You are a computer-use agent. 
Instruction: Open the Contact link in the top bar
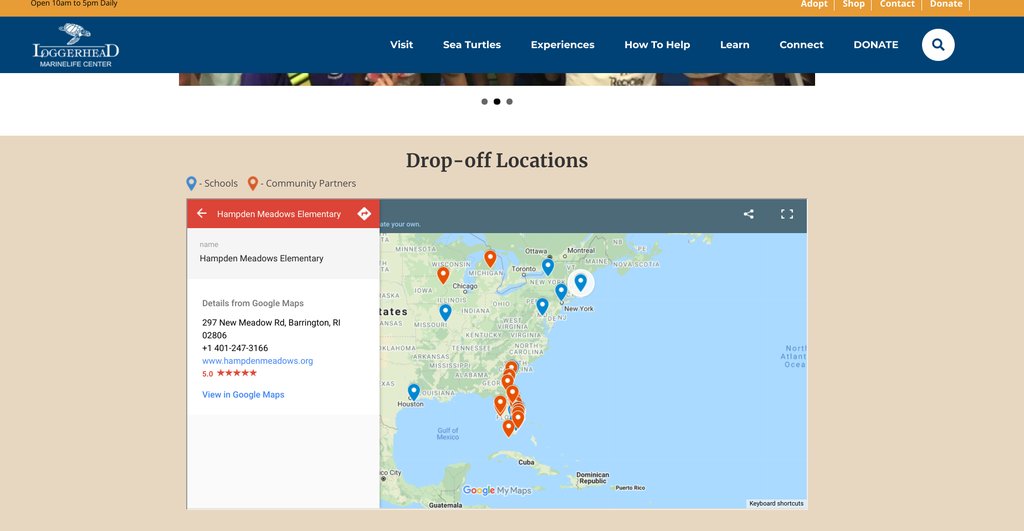[x=897, y=4]
